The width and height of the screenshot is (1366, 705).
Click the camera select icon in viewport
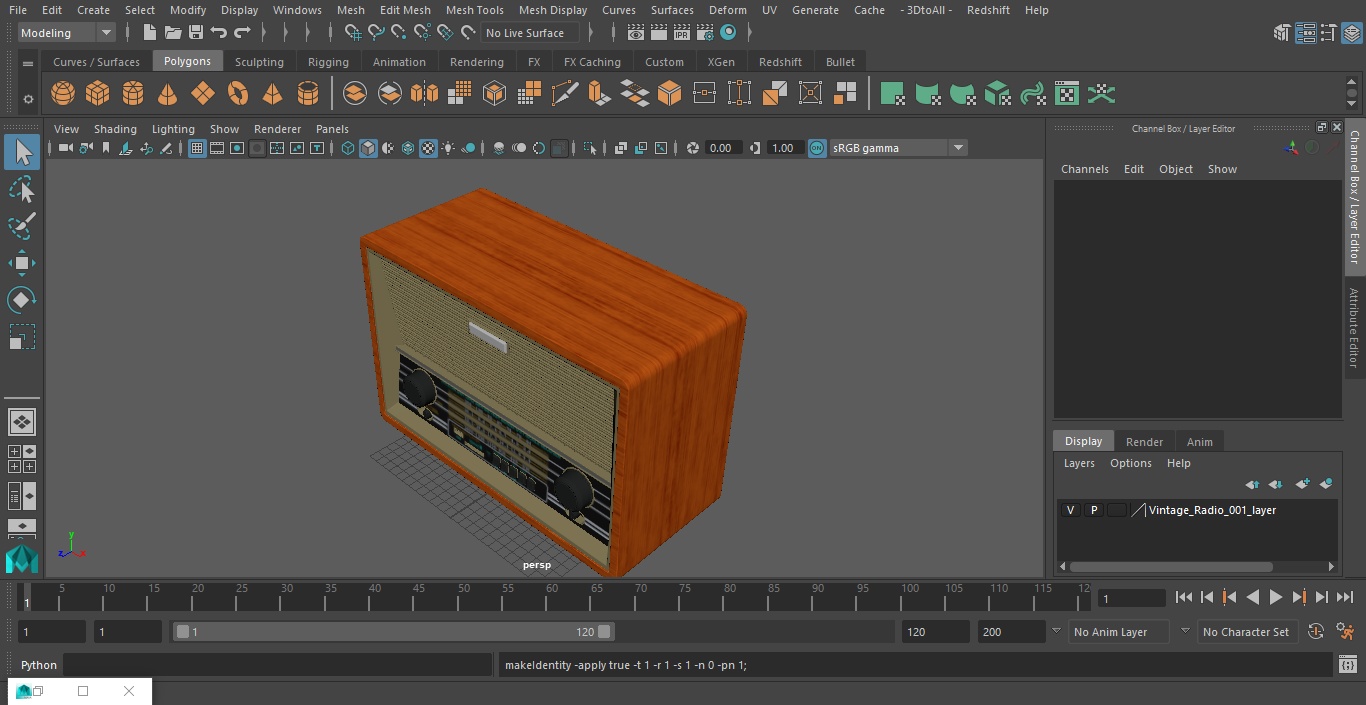[x=65, y=148]
